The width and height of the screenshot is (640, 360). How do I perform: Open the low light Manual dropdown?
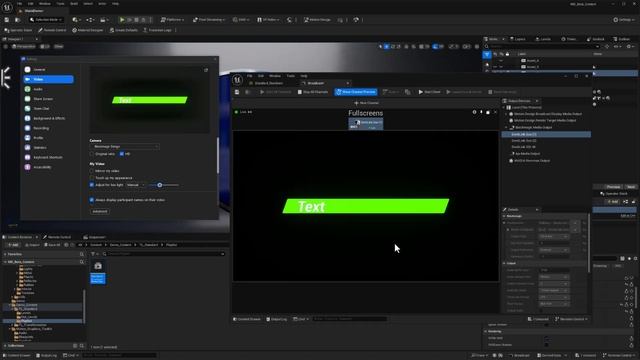pyautogui.click(x=135, y=185)
